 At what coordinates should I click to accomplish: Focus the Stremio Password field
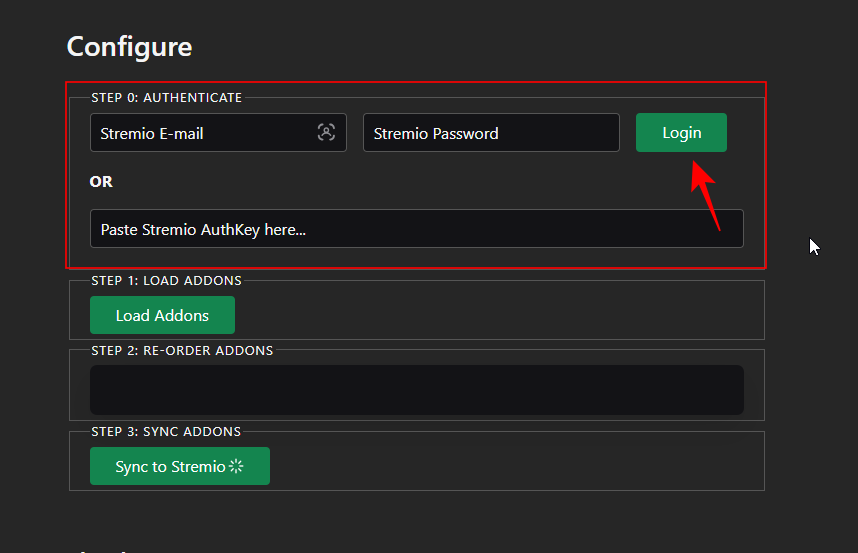coord(490,133)
